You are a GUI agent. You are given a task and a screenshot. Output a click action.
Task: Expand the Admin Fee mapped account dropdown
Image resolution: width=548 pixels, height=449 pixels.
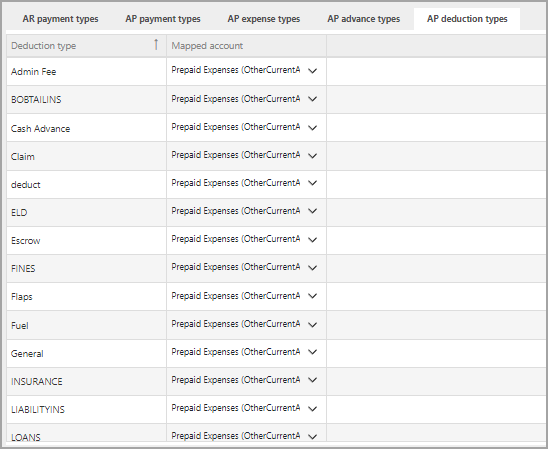(x=312, y=71)
